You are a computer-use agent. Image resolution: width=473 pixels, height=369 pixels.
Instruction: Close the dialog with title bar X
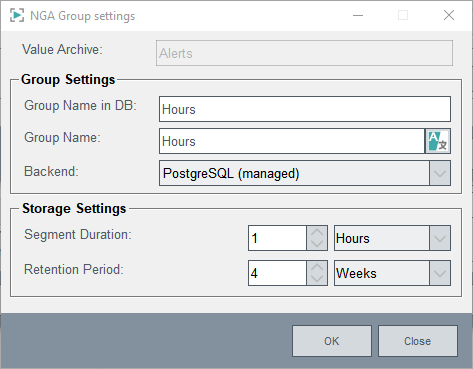click(x=449, y=15)
